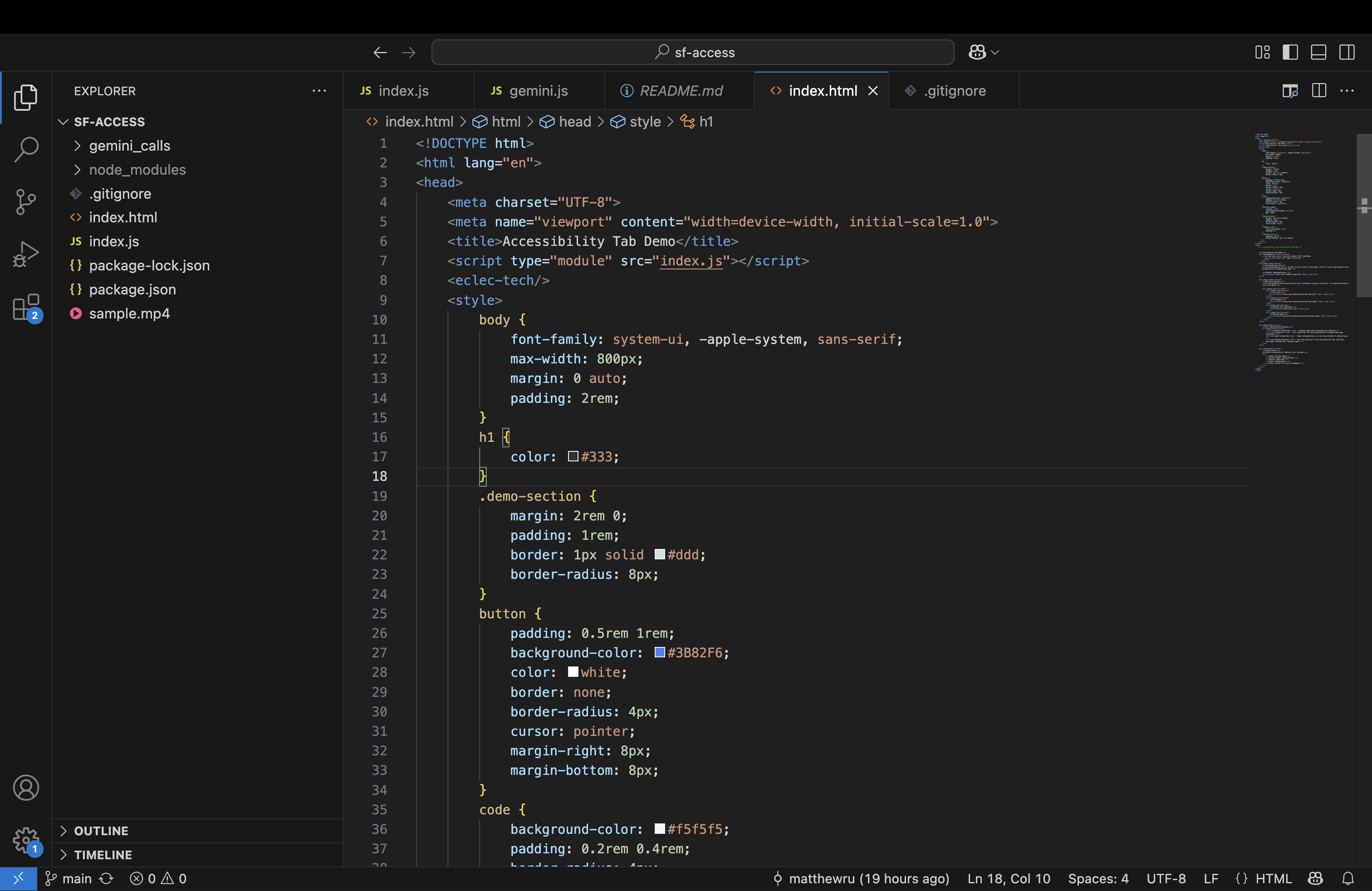
Task: Open preview to the side icon
Action: [1290, 90]
